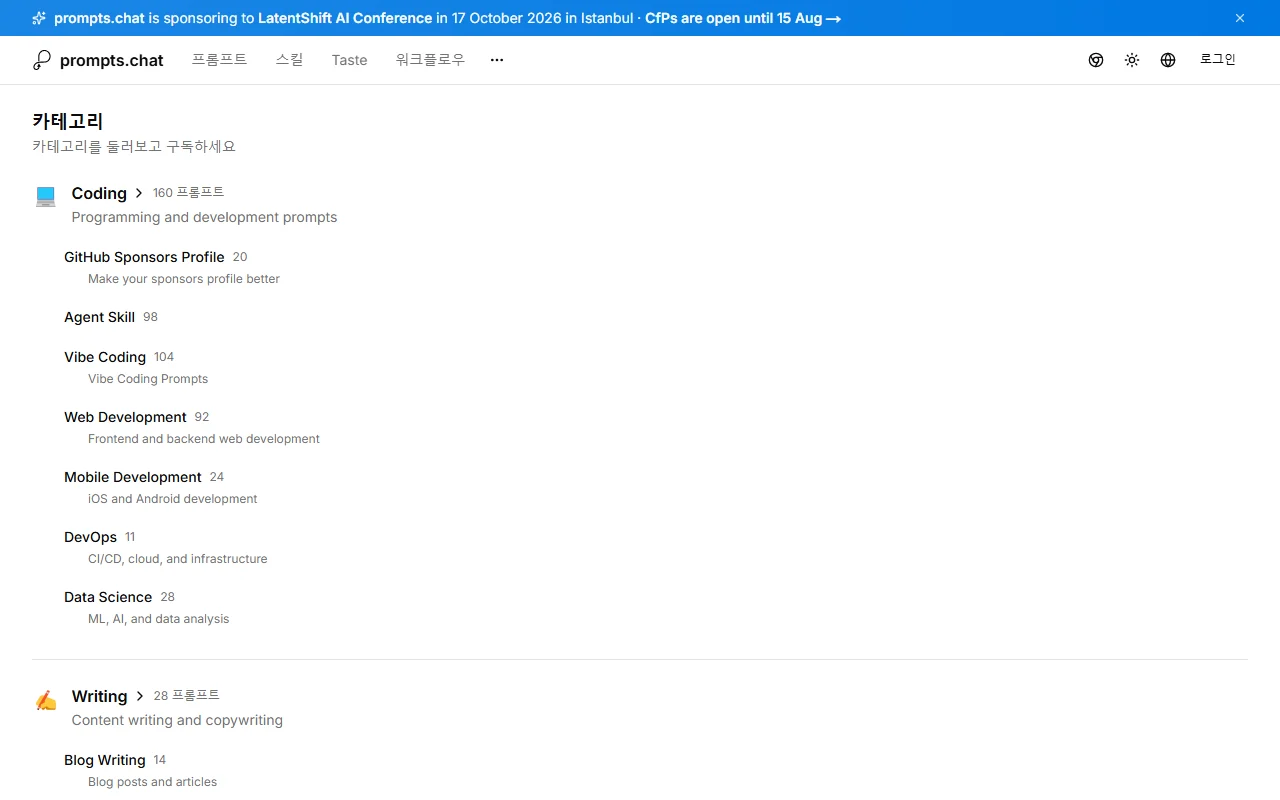Screen dimensions: 1280x800
Task: Open the three-dots more menu
Action: tap(497, 60)
